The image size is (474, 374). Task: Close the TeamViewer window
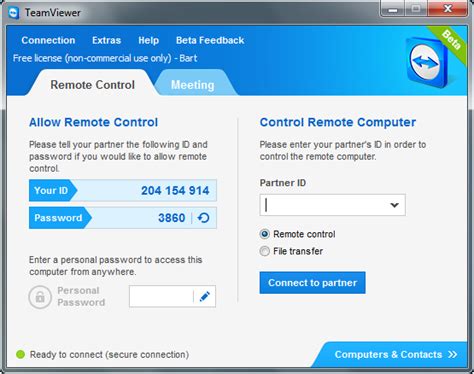tap(448, 9)
